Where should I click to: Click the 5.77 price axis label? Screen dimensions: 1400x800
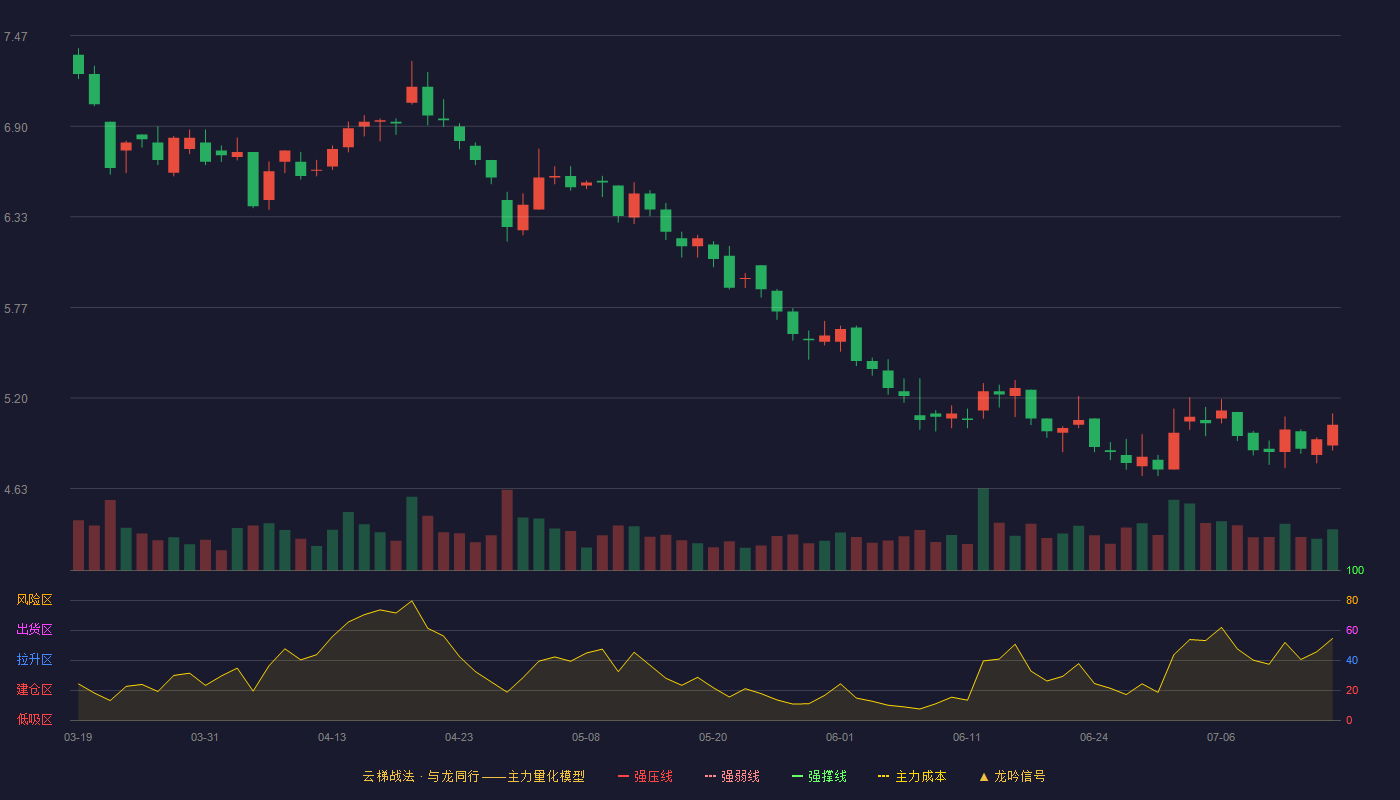[x=16, y=309]
